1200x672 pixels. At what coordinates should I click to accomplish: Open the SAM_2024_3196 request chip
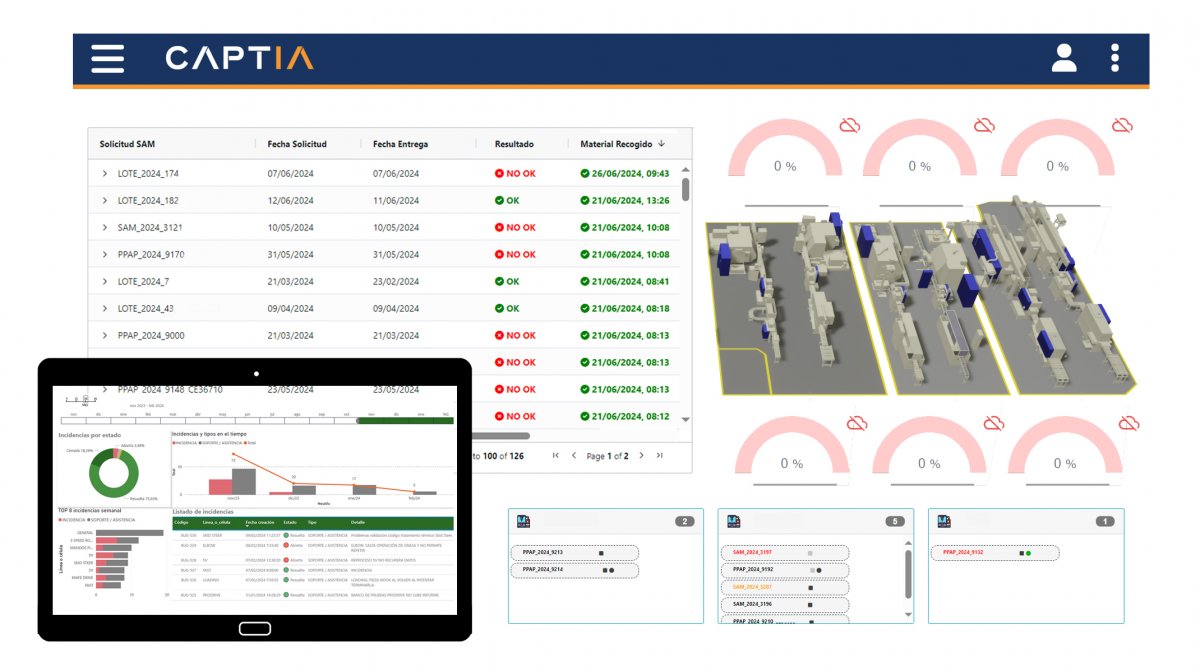pyautogui.click(x=784, y=604)
